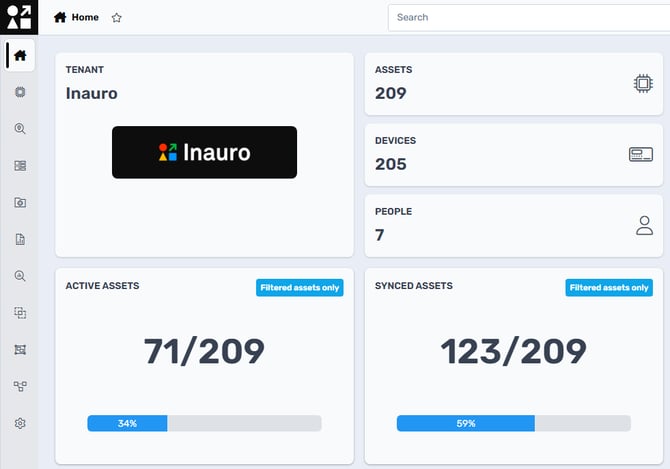Click the Inauro logo in top-left corner

19,17
